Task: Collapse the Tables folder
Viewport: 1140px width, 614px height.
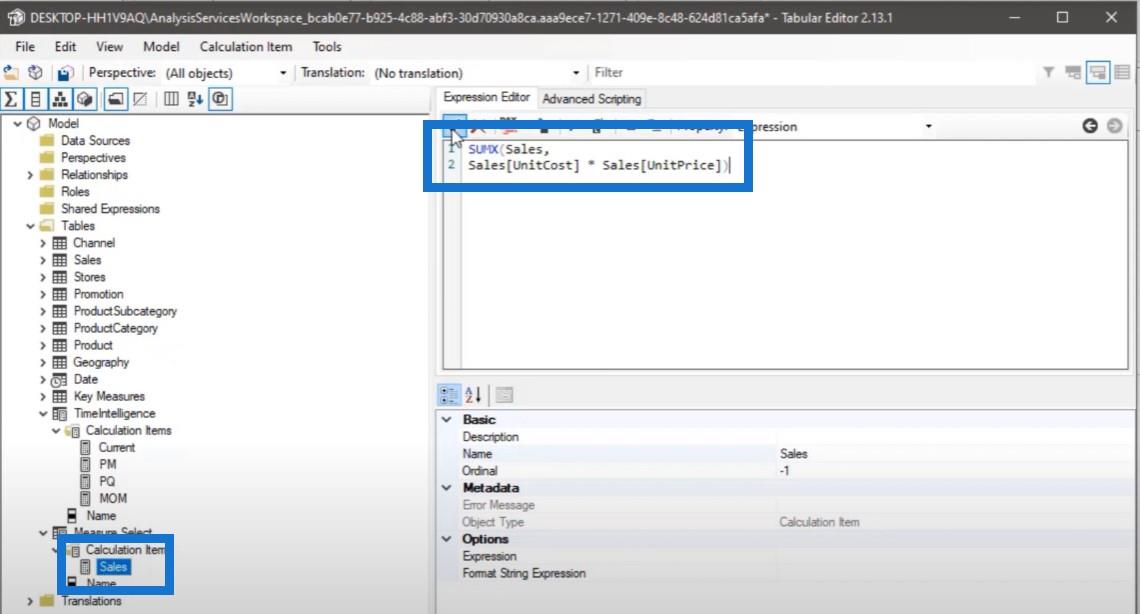Action: tap(30, 226)
